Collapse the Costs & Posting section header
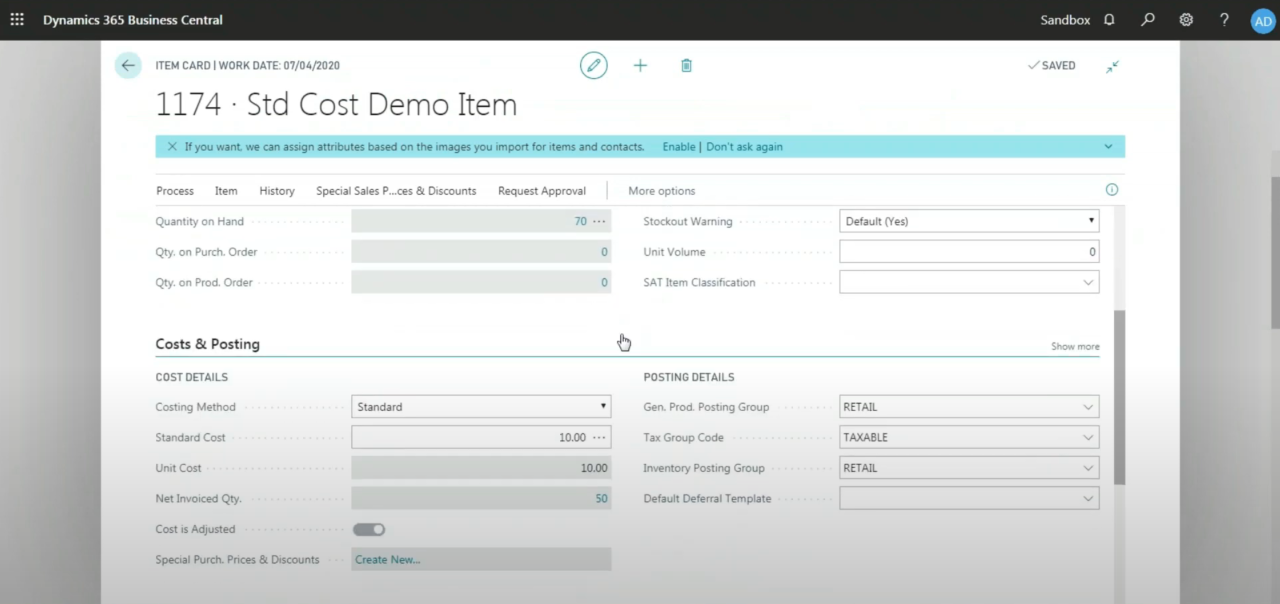This screenshot has height=604, width=1280. click(207, 344)
